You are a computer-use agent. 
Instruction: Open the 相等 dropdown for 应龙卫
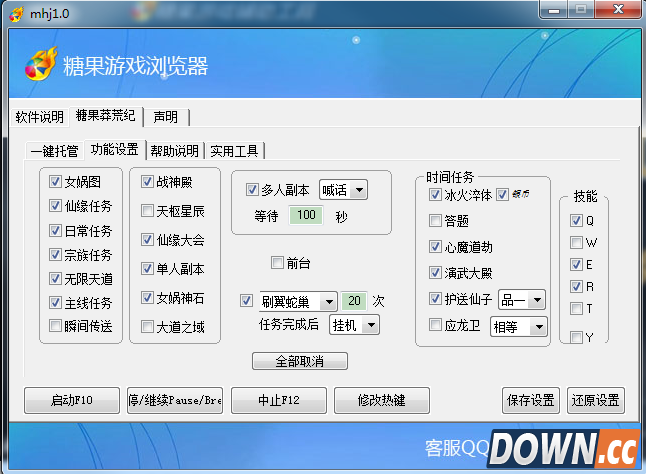coord(519,327)
